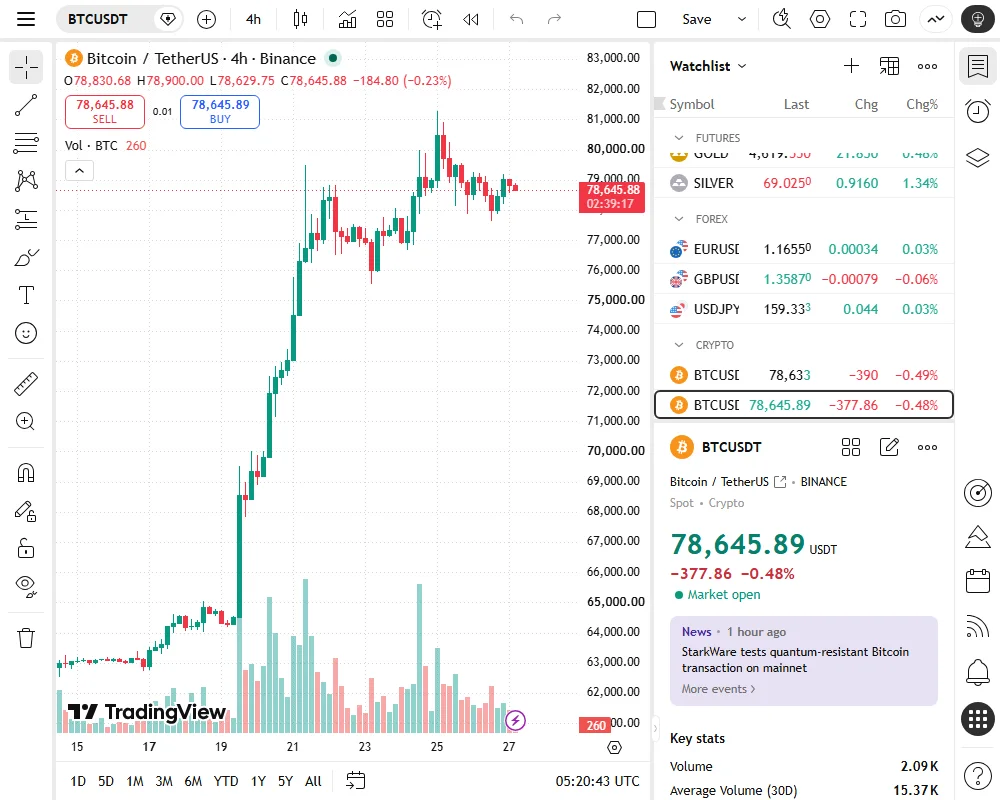Take a chart snapshot with camera icon

click(895, 19)
